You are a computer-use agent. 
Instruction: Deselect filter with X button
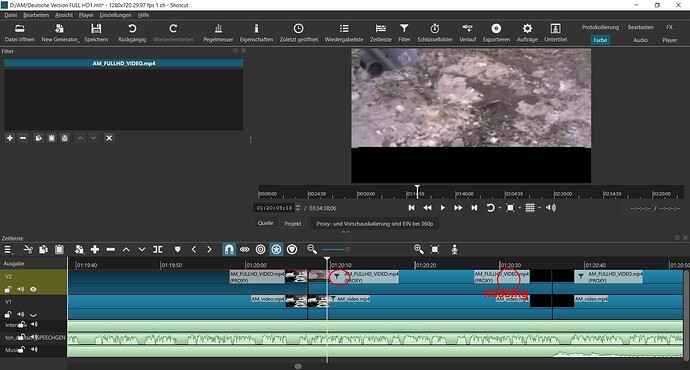[x=109, y=138]
